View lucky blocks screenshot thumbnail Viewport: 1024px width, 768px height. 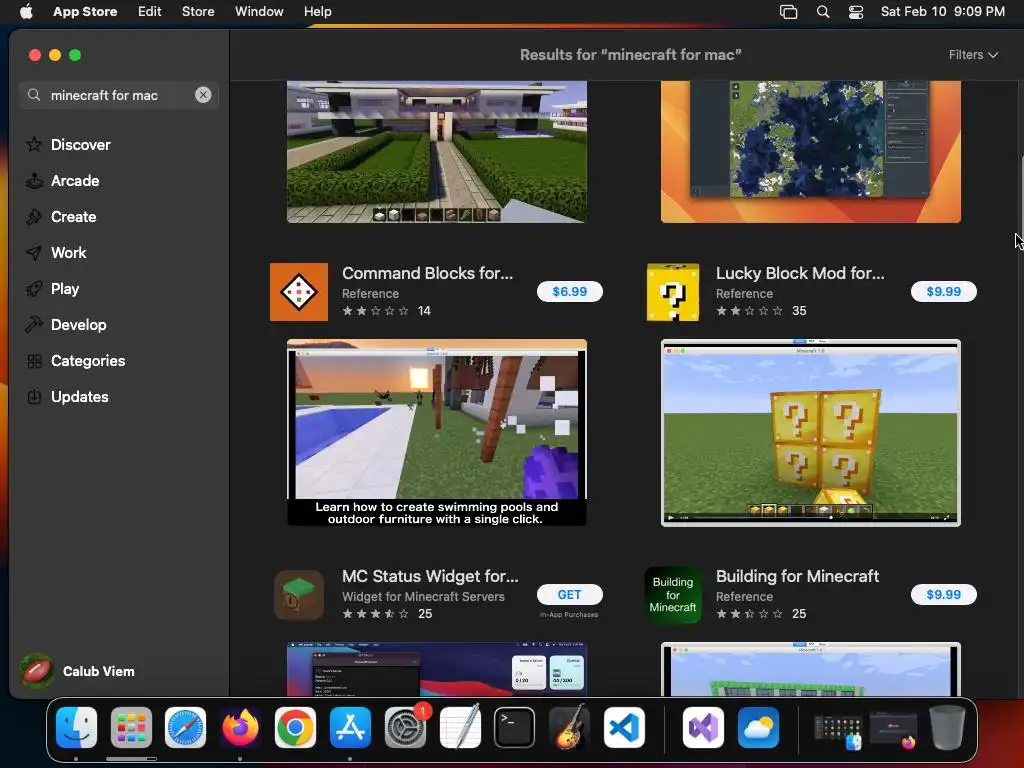coord(810,432)
